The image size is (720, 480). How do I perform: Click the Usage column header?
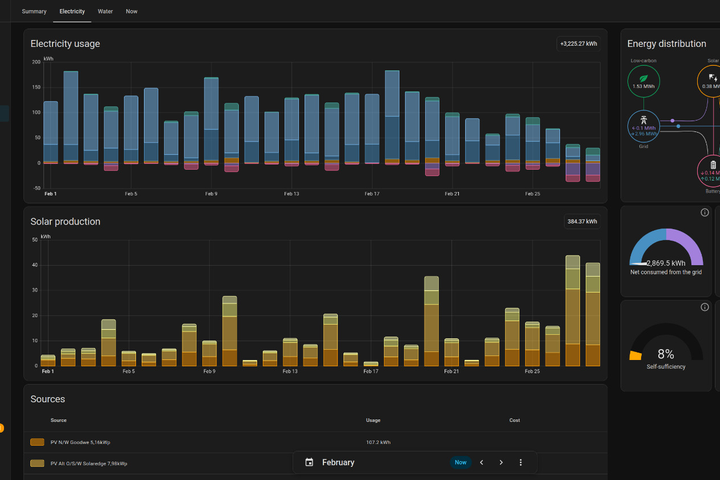pyautogui.click(x=373, y=420)
